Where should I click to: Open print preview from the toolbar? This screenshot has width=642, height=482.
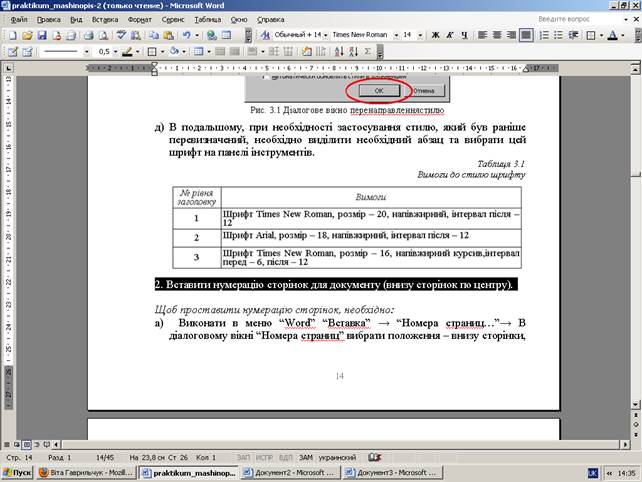pos(103,35)
